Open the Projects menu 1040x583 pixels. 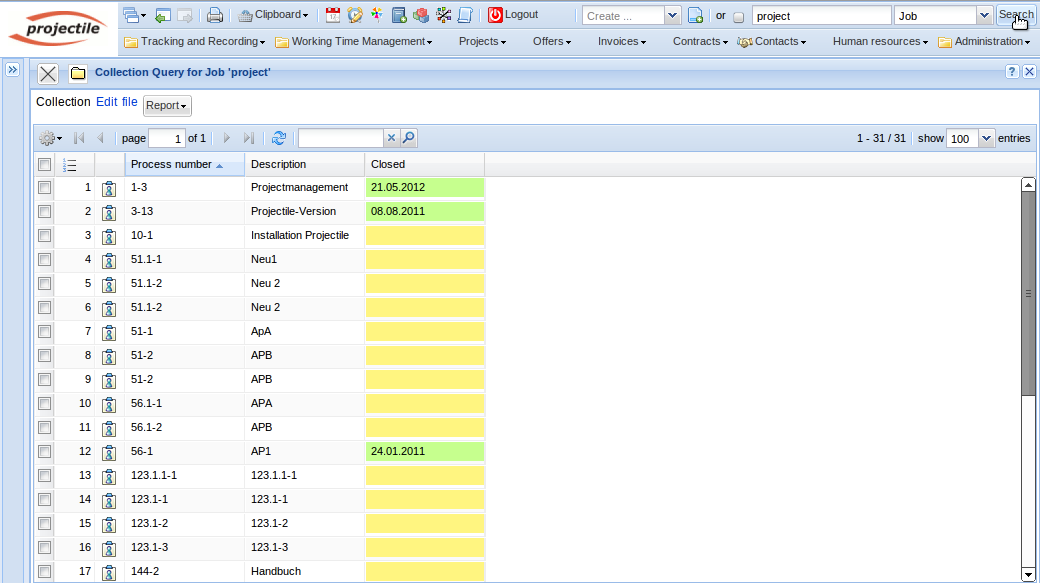point(482,41)
